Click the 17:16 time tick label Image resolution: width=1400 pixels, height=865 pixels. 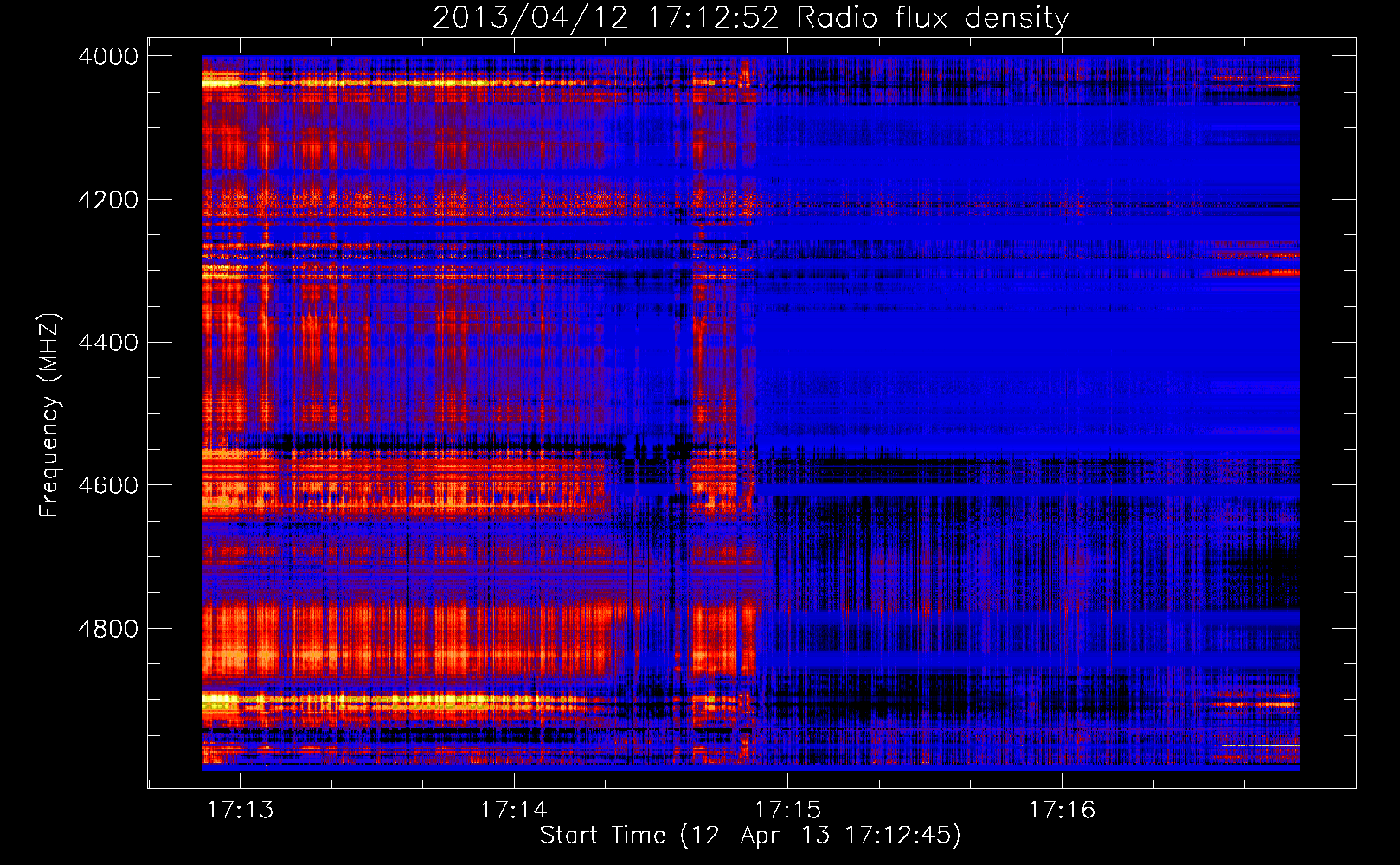[1062, 810]
